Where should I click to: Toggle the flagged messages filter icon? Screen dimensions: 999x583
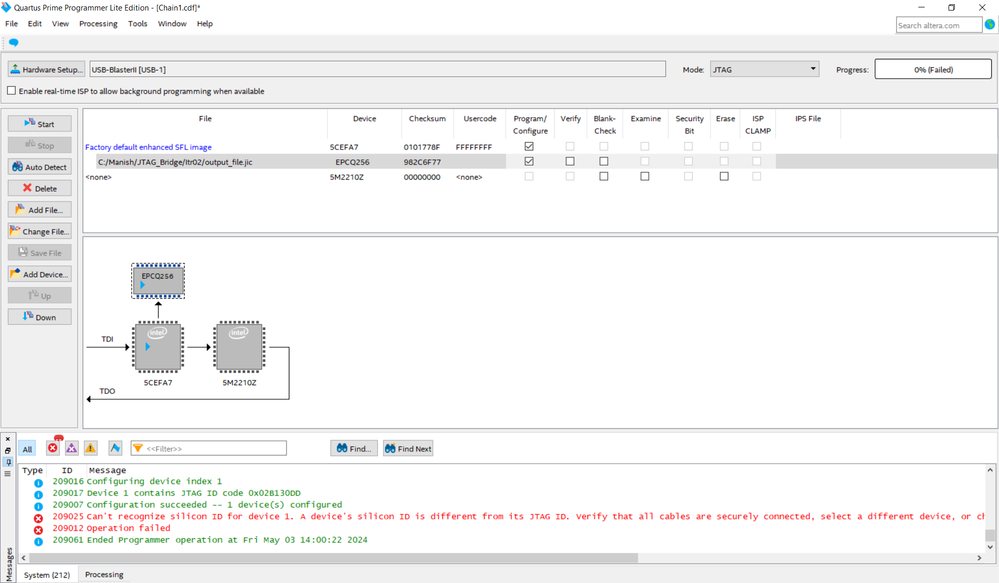(x=115, y=448)
